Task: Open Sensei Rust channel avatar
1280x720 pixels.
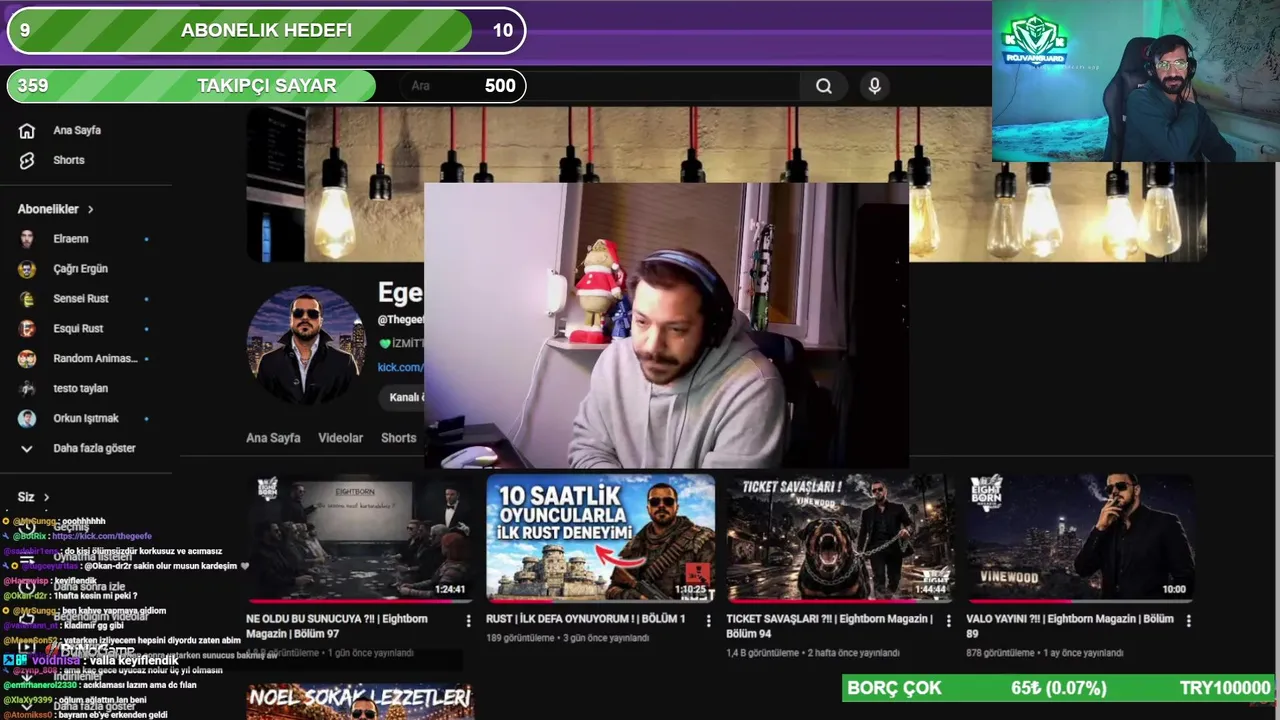Action: click(x=27, y=299)
